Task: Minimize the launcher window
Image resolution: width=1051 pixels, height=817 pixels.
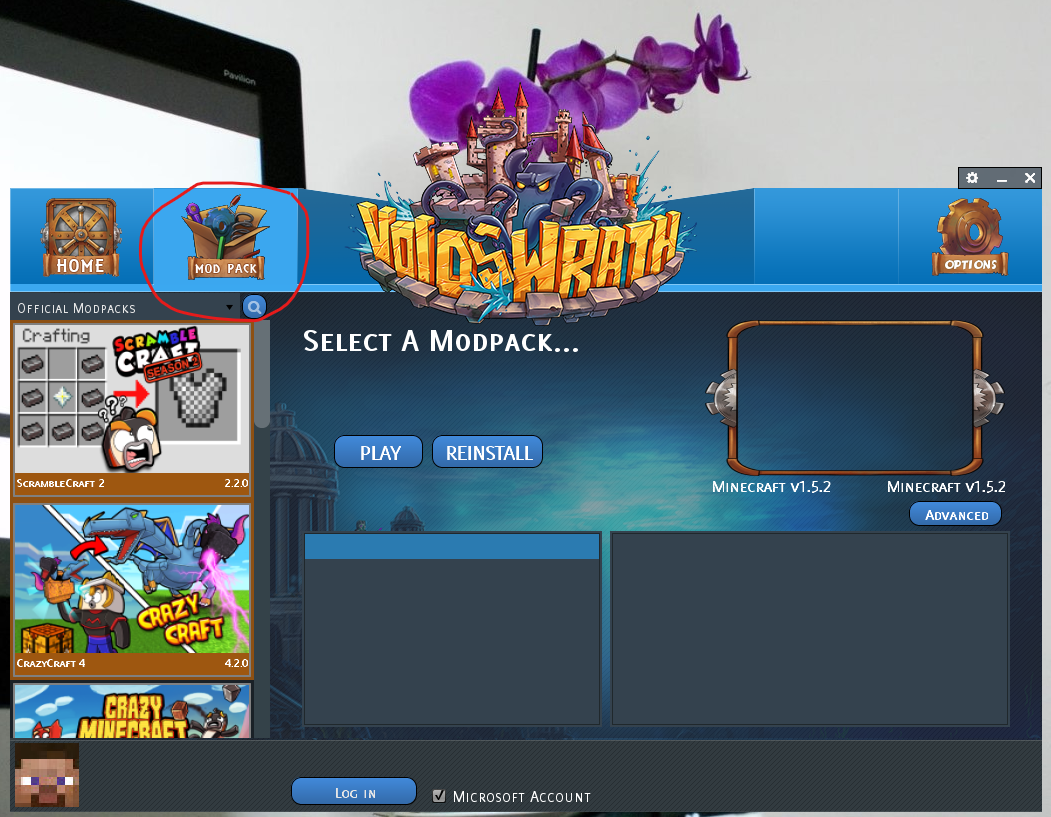Action: [1001, 178]
